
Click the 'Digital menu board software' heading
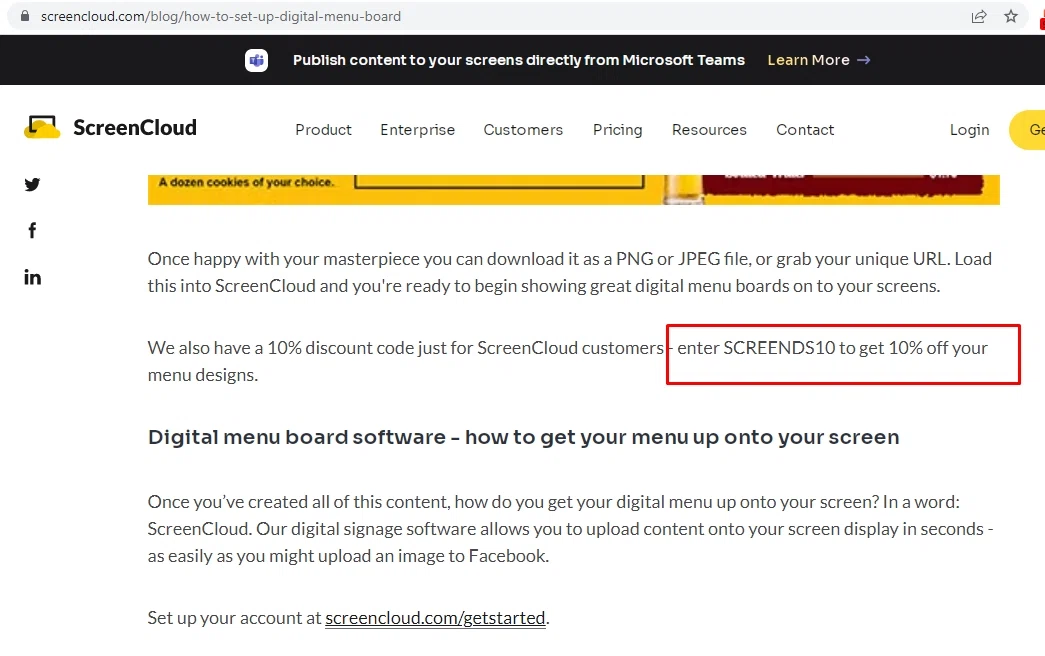(x=524, y=437)
